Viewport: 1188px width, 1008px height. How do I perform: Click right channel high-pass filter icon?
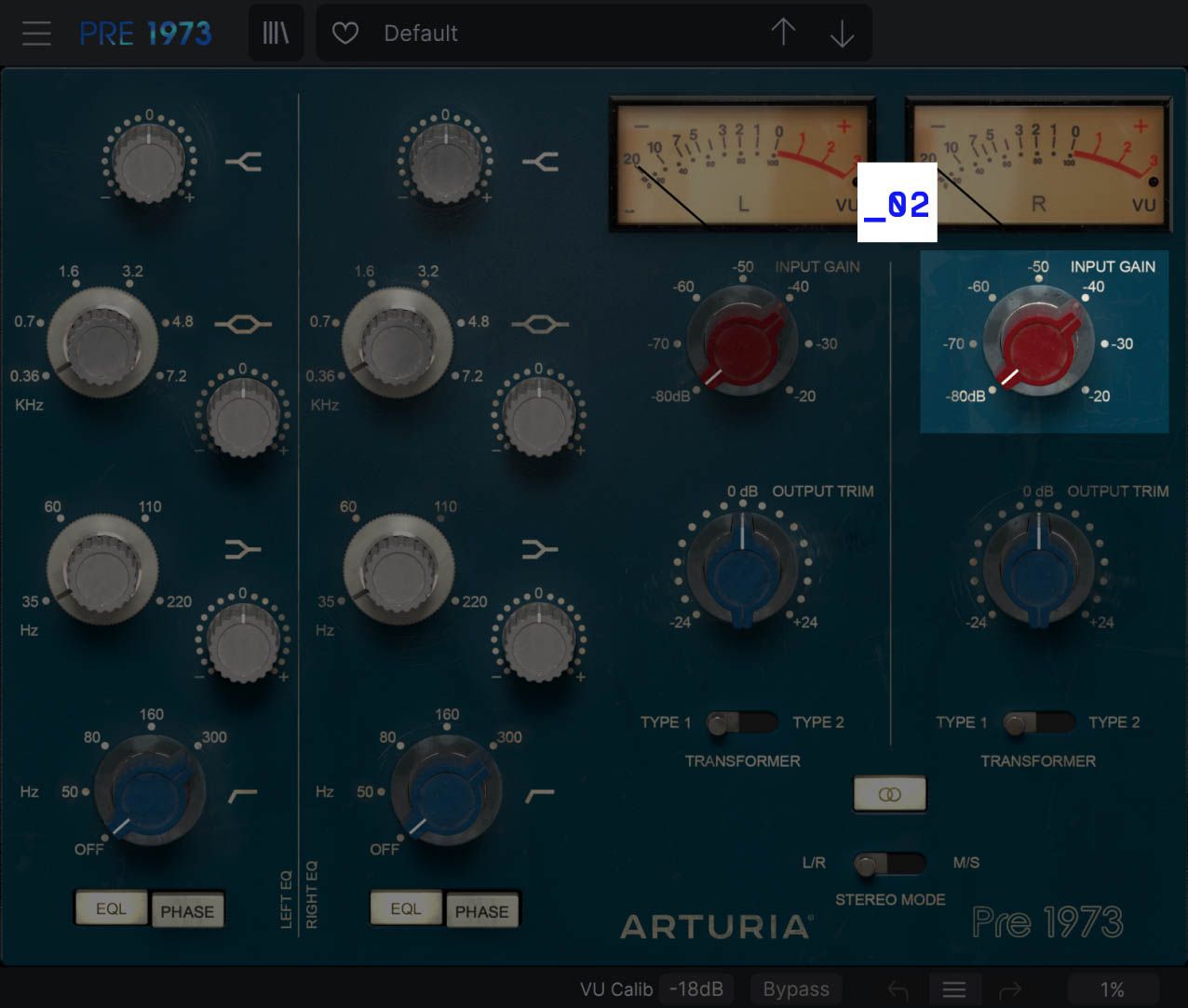(x=539, y=794)
